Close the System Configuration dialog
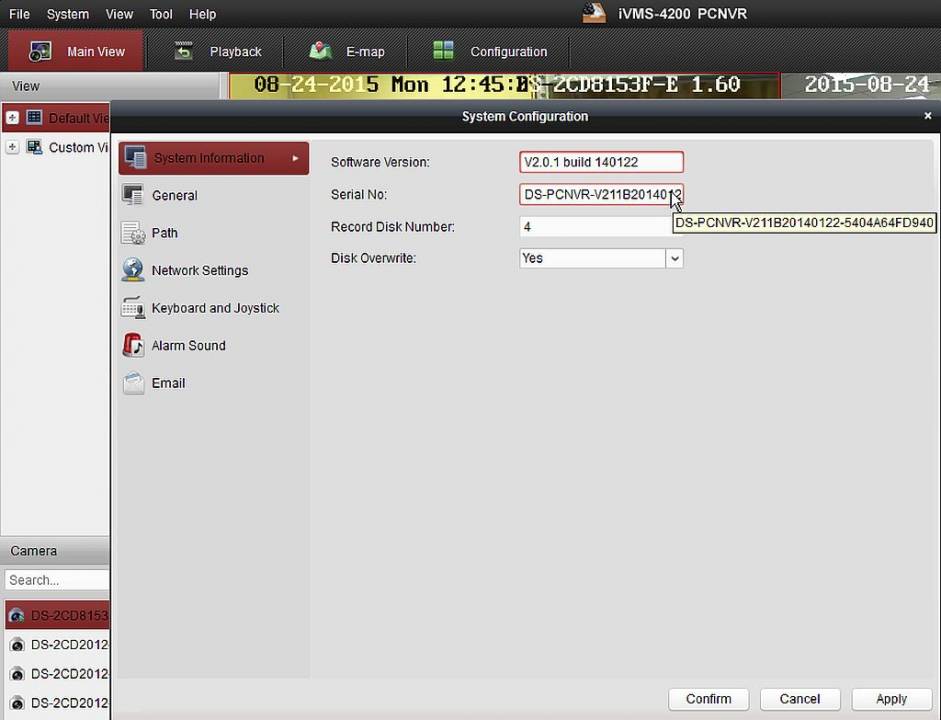Image resolution: width=941 pixels, height=720 pixels. coord(928,116)
